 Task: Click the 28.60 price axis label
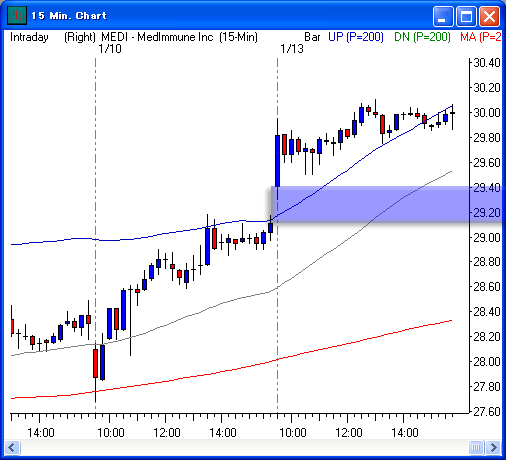(487, 287)
